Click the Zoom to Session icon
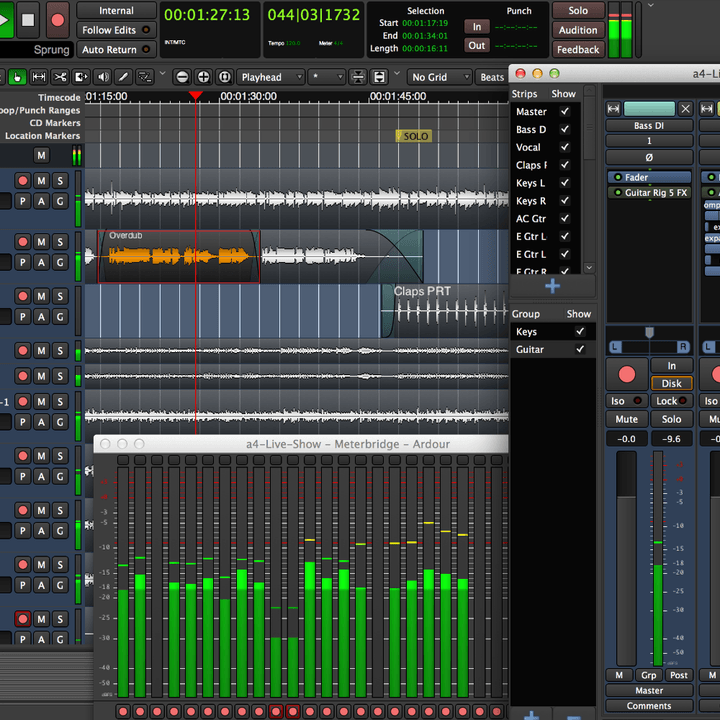 pos(225,77)
